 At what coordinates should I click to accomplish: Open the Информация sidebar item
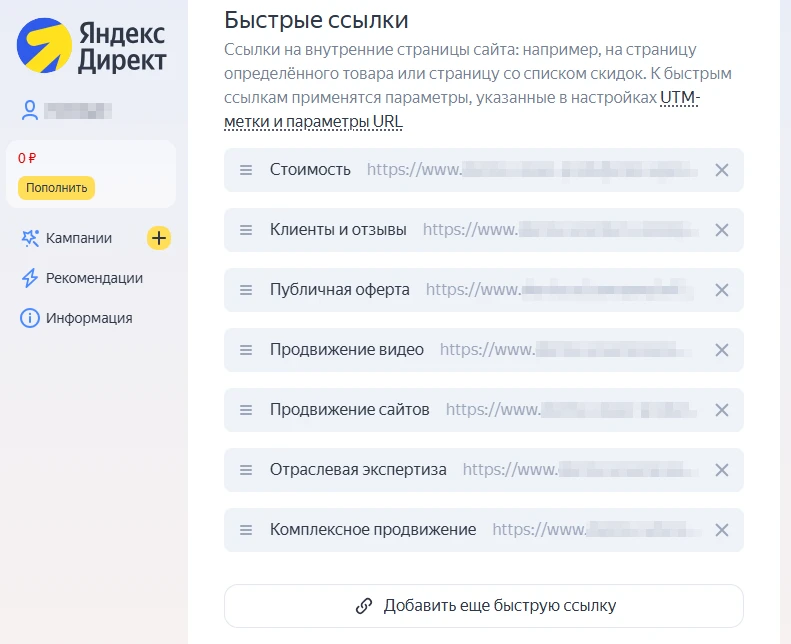88,318
